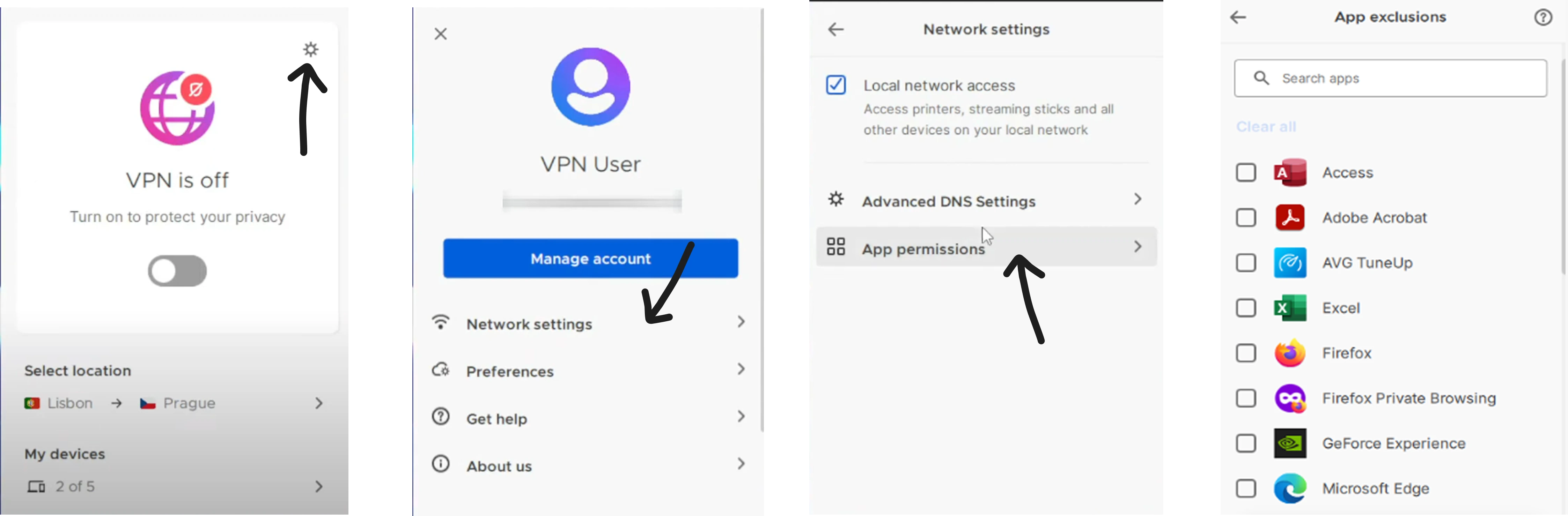Click the Firefox Private Browsing icon
This screenshot has height=516, width=1568.
pyautogui.click(x=1290, y=398)
